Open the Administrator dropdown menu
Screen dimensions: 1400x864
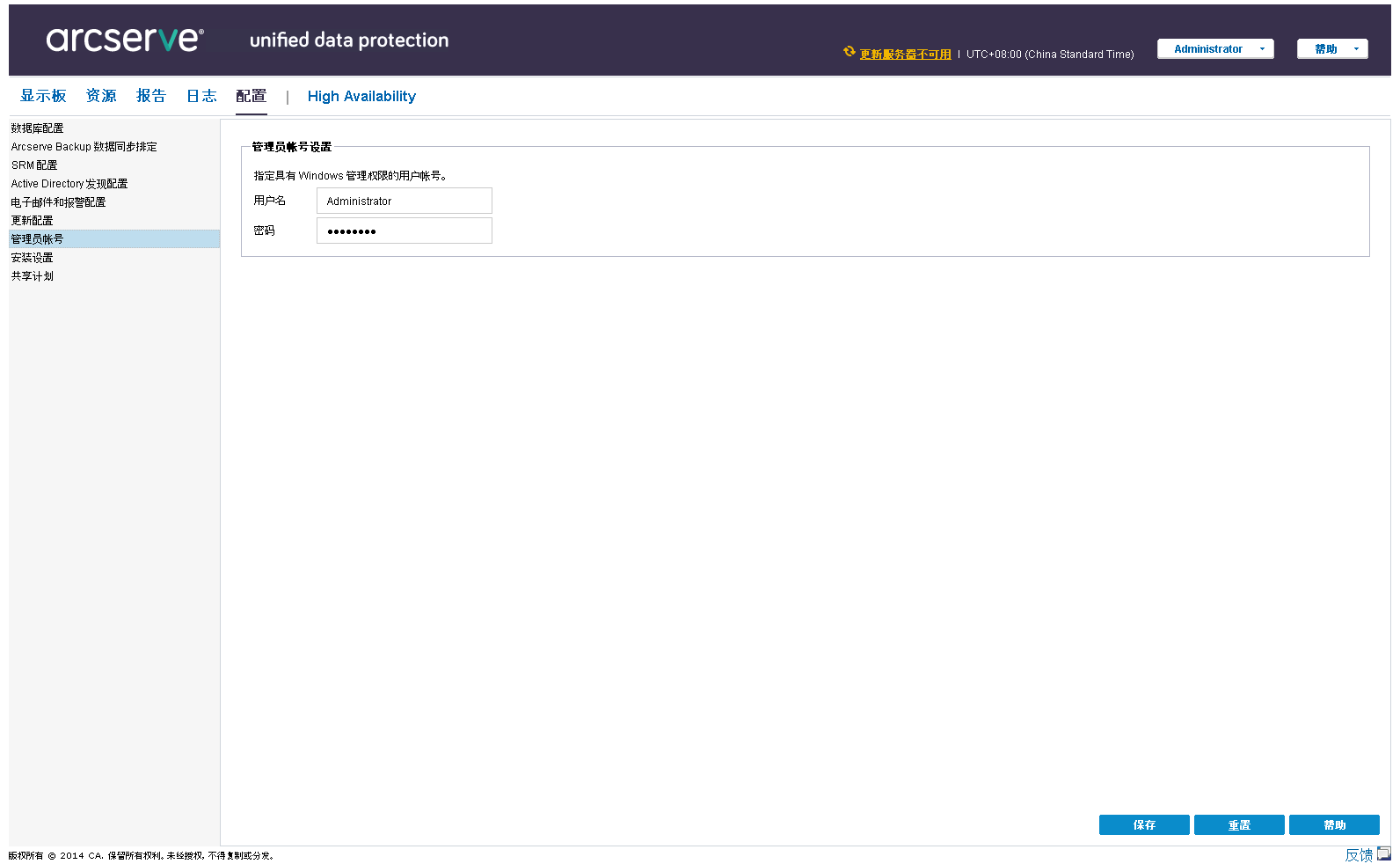[x=1214, y=49]
